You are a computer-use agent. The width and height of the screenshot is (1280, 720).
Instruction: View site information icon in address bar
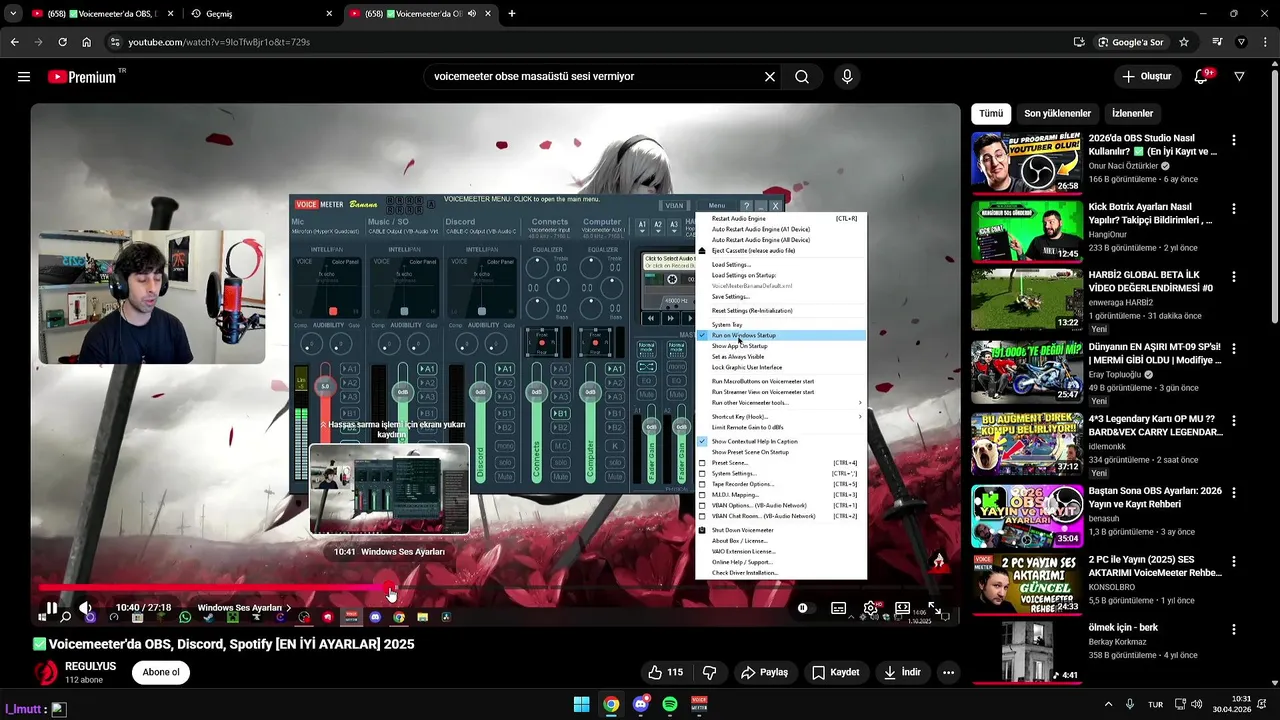(x=115, y=42)
